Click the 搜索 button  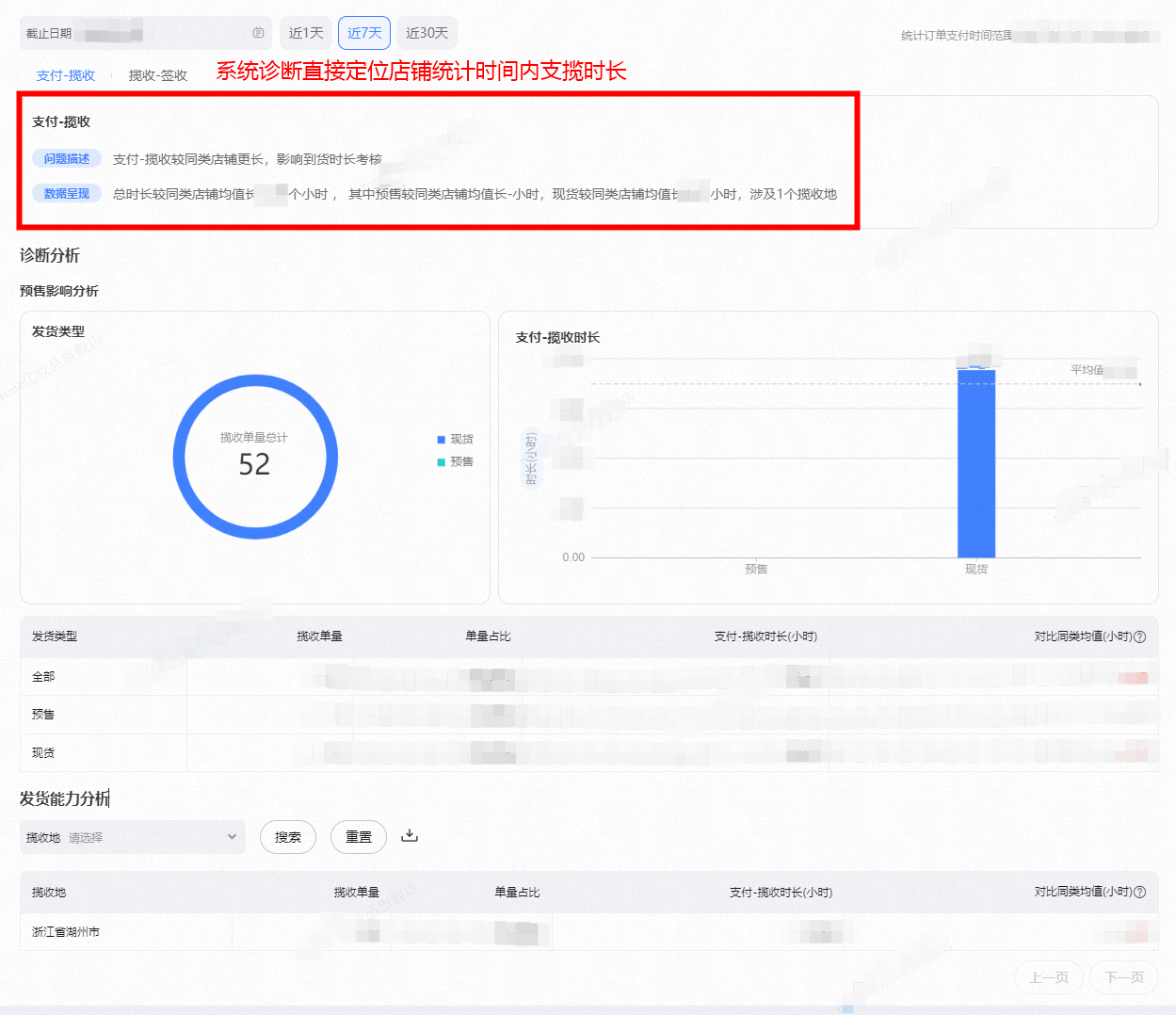(288, 837)
